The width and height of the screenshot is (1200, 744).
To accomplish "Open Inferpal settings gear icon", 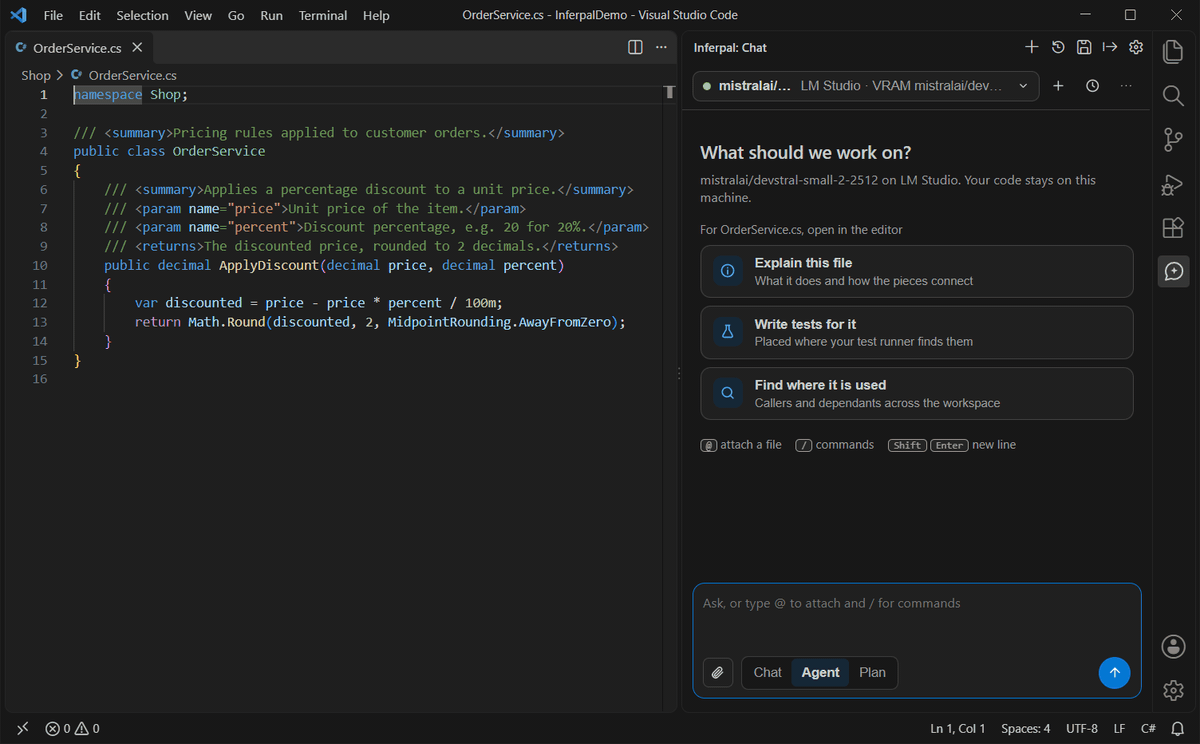I will (x=1136, y=47).
